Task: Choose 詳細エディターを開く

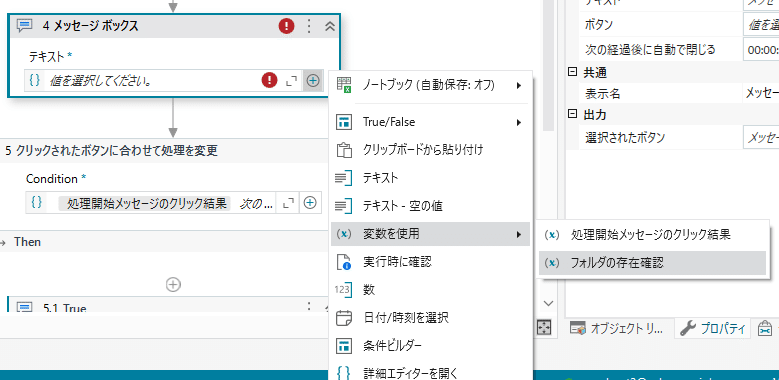Action: [x=431, y=372]
